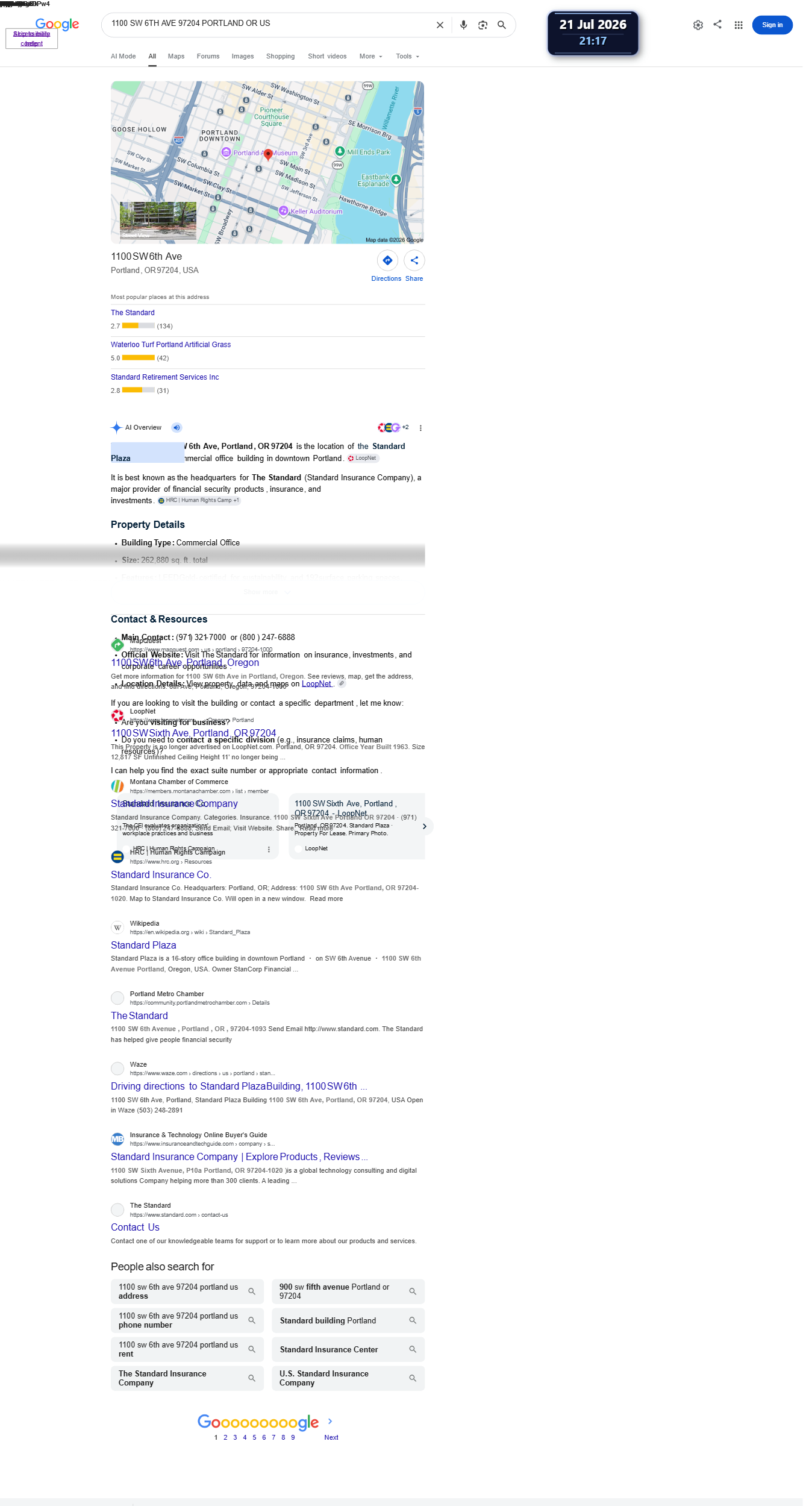
Task: Select the All tab
Action: 152,57
